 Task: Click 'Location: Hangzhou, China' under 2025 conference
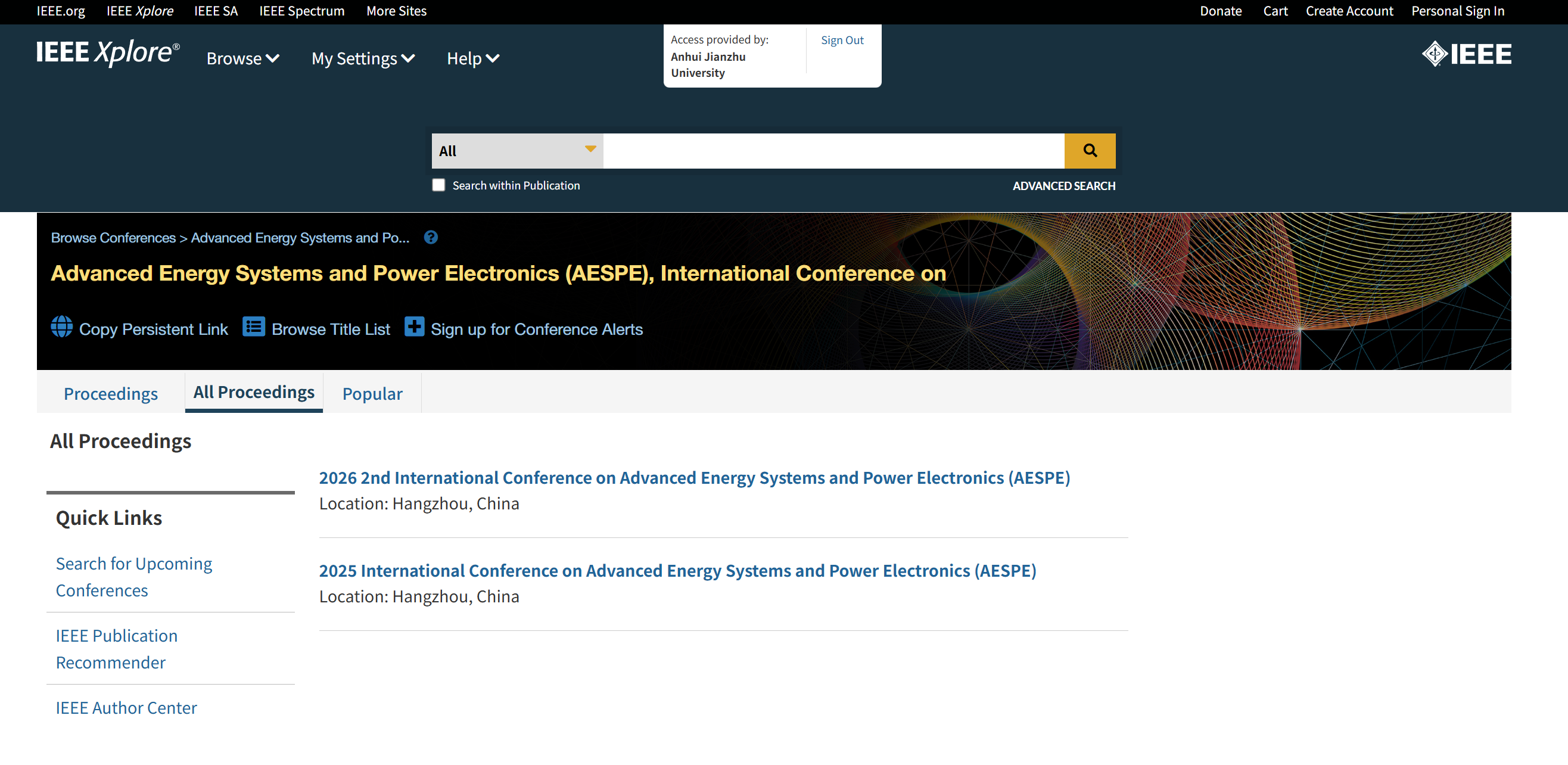pos(419,597)
